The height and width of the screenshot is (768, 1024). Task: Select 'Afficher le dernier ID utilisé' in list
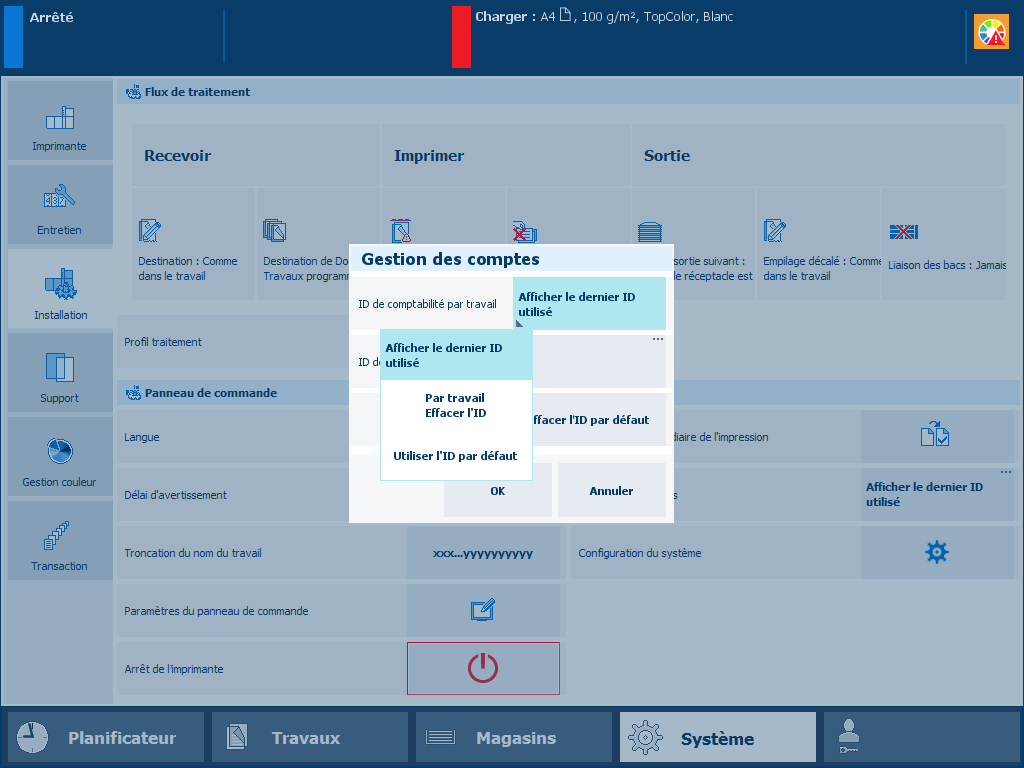(x=456, y=355)
